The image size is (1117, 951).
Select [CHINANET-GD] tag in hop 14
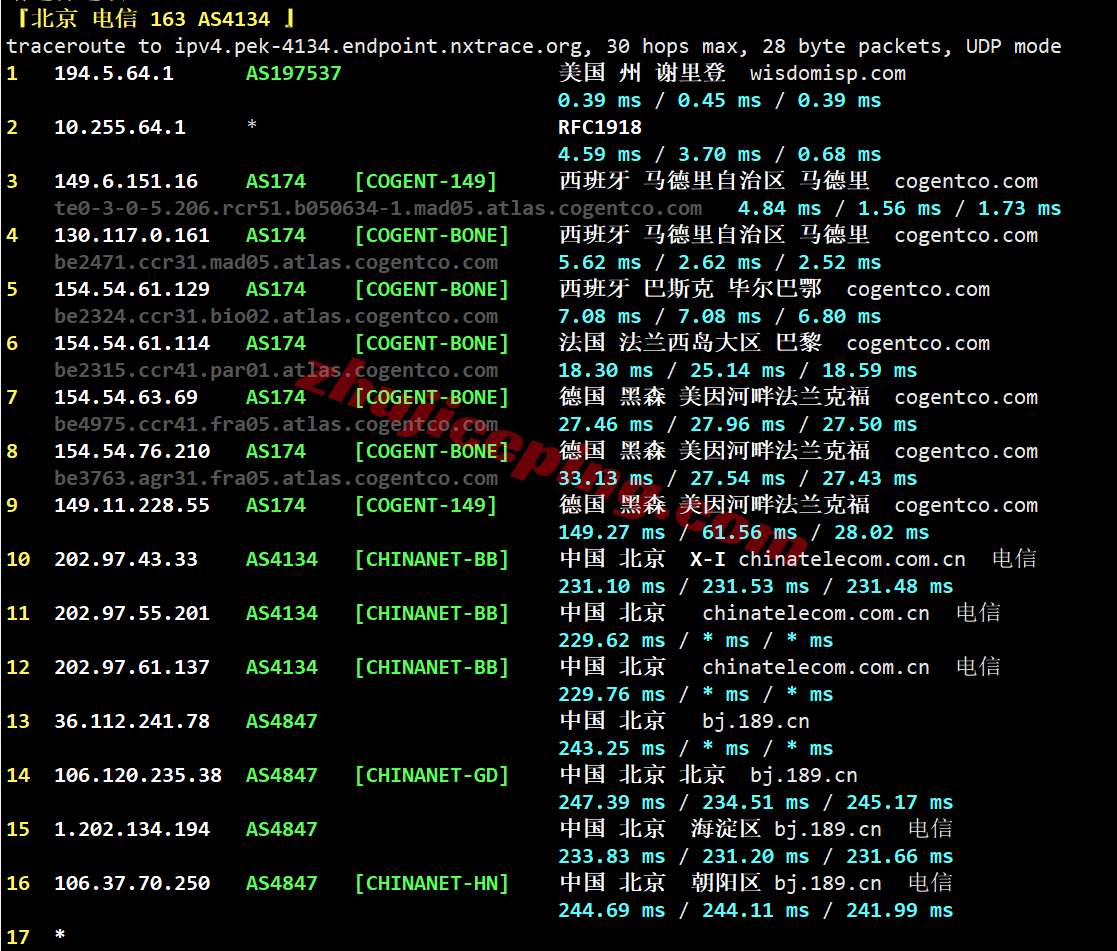pos(432,776)
